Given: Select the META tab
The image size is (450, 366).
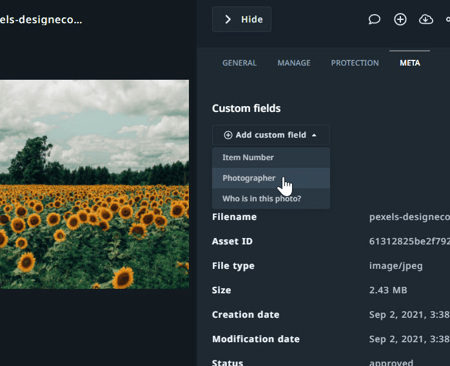Looking at the screenshot, I should click(410, 63).
